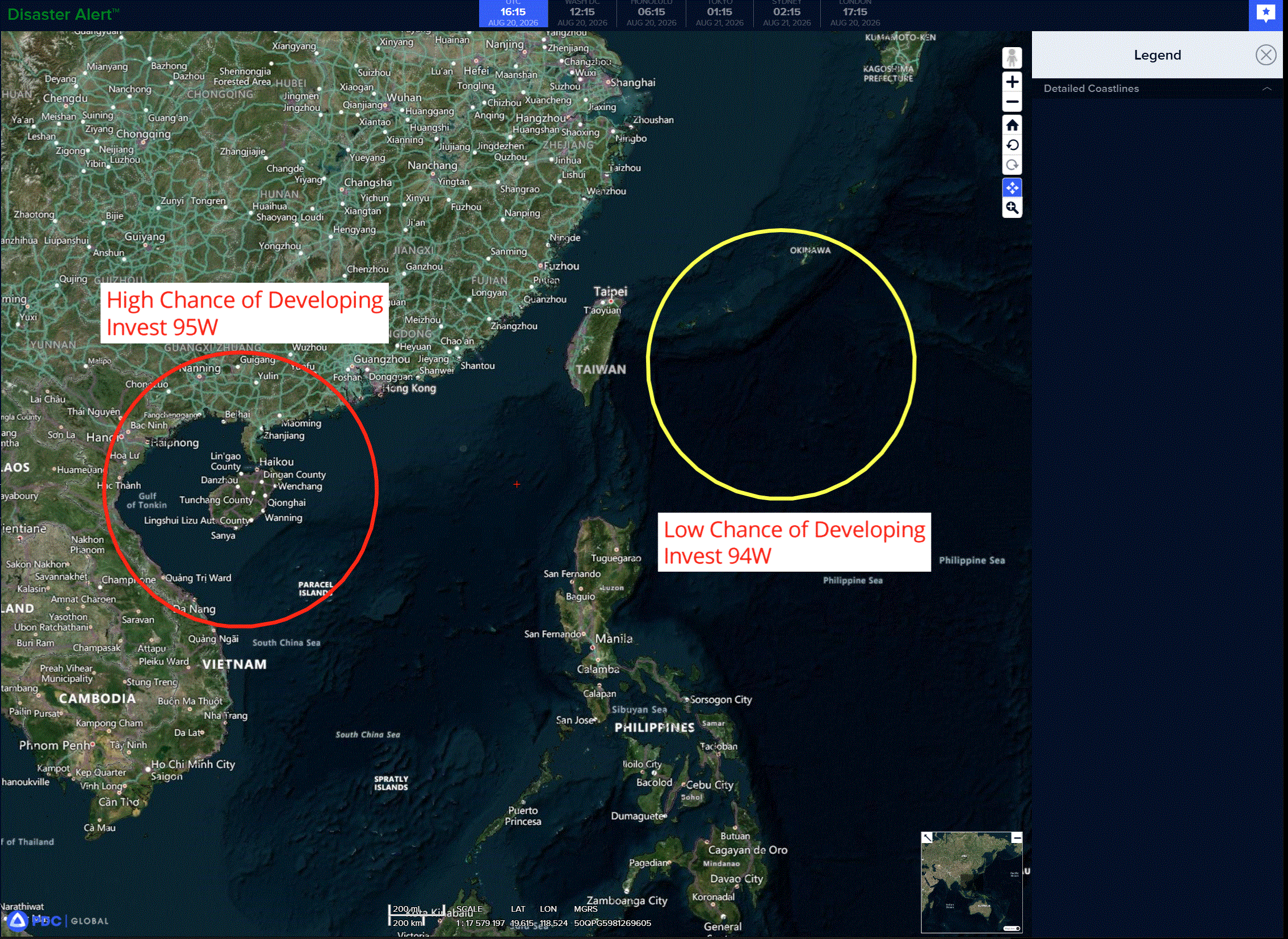1288x939 pixels.
Task: Click the 200 mi scale bar label
Action: (x=406, y=909)
